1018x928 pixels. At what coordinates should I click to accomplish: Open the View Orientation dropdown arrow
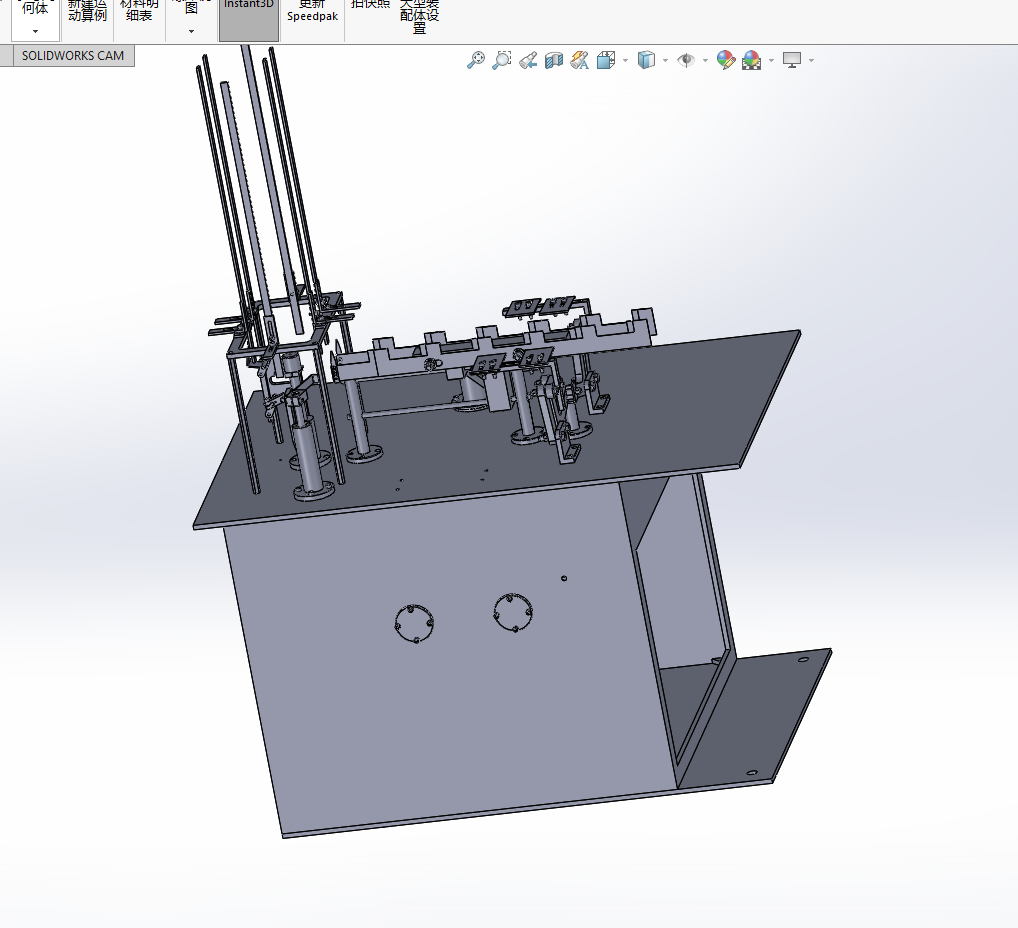pos(625,60)
